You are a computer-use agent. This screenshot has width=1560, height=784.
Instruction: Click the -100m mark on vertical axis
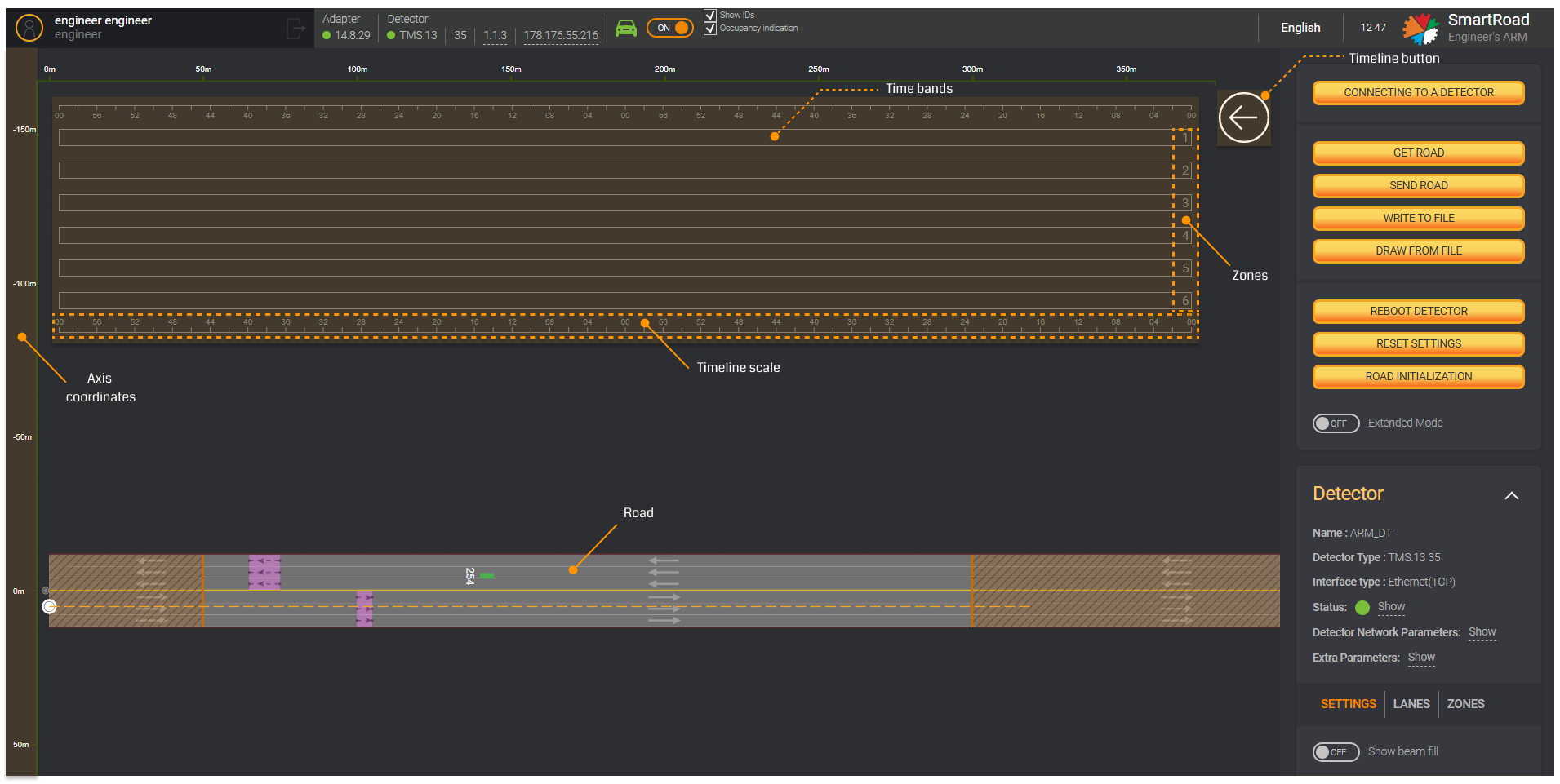24,284
